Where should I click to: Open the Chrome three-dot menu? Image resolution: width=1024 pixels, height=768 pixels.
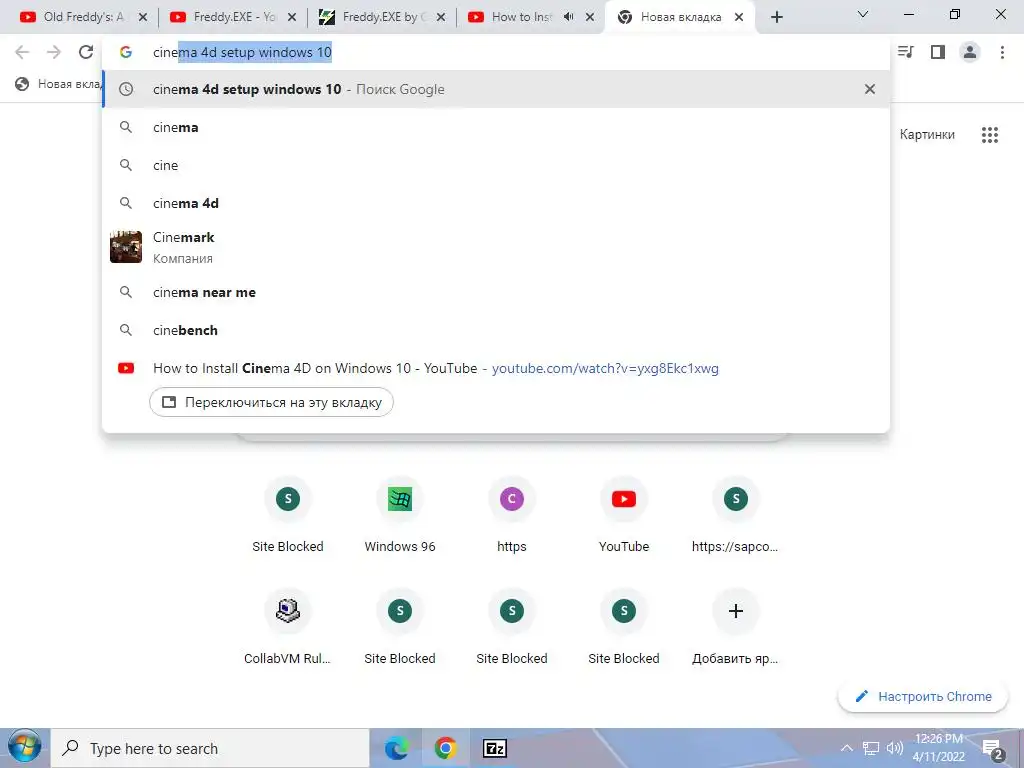click(1002, 52)
